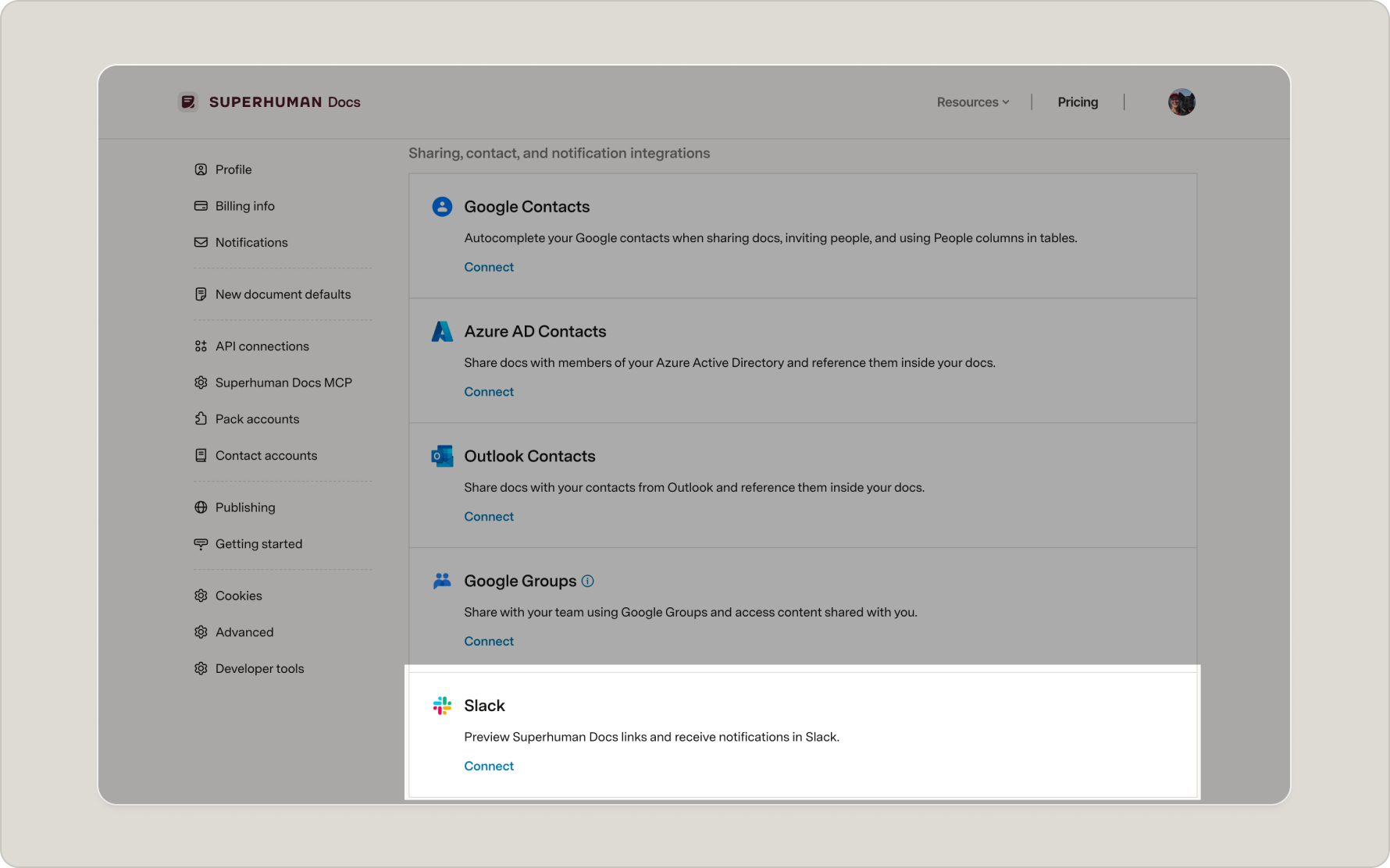Click 'Share docs with members of your Azure' text
1390x868 pixels.
pos(729,363)
